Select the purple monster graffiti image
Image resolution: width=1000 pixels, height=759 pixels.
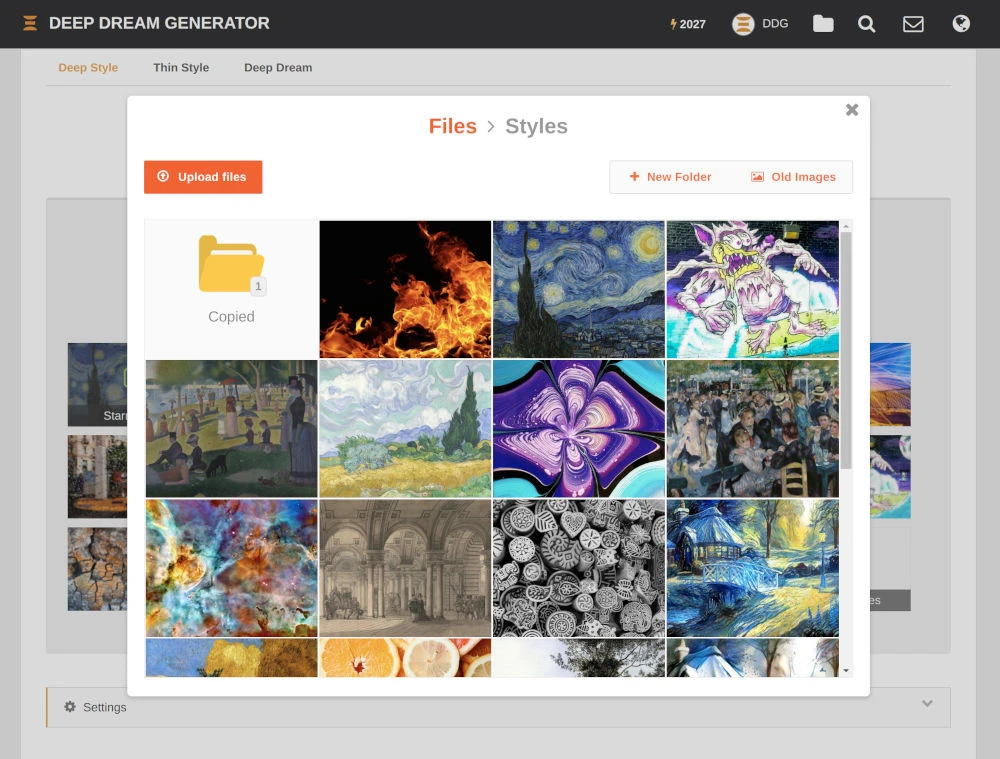point(753,289)
